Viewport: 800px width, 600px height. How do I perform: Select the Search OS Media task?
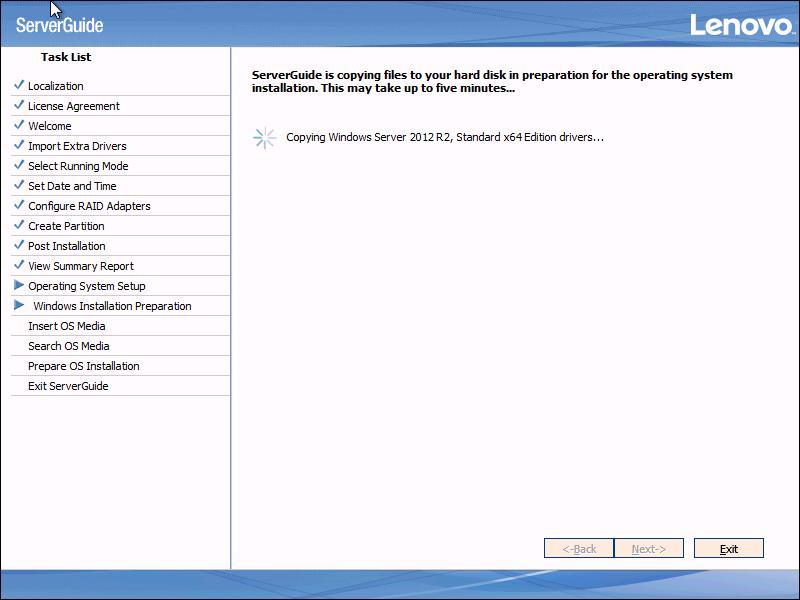(x=70, y=345)
